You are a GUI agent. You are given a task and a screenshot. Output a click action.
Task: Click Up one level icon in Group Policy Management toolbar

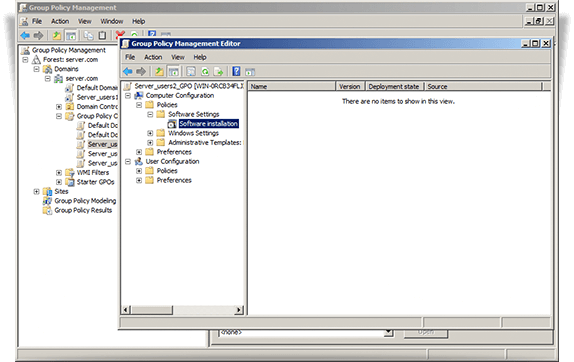(56, 36)
